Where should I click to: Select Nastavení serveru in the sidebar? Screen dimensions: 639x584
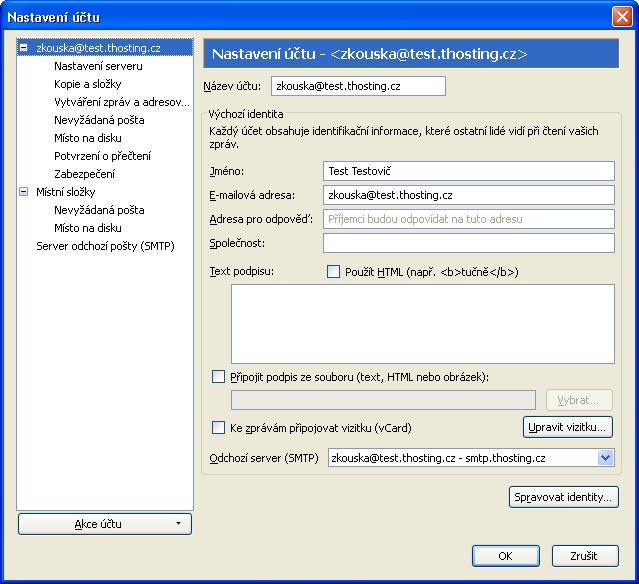(x=98, y=66)
